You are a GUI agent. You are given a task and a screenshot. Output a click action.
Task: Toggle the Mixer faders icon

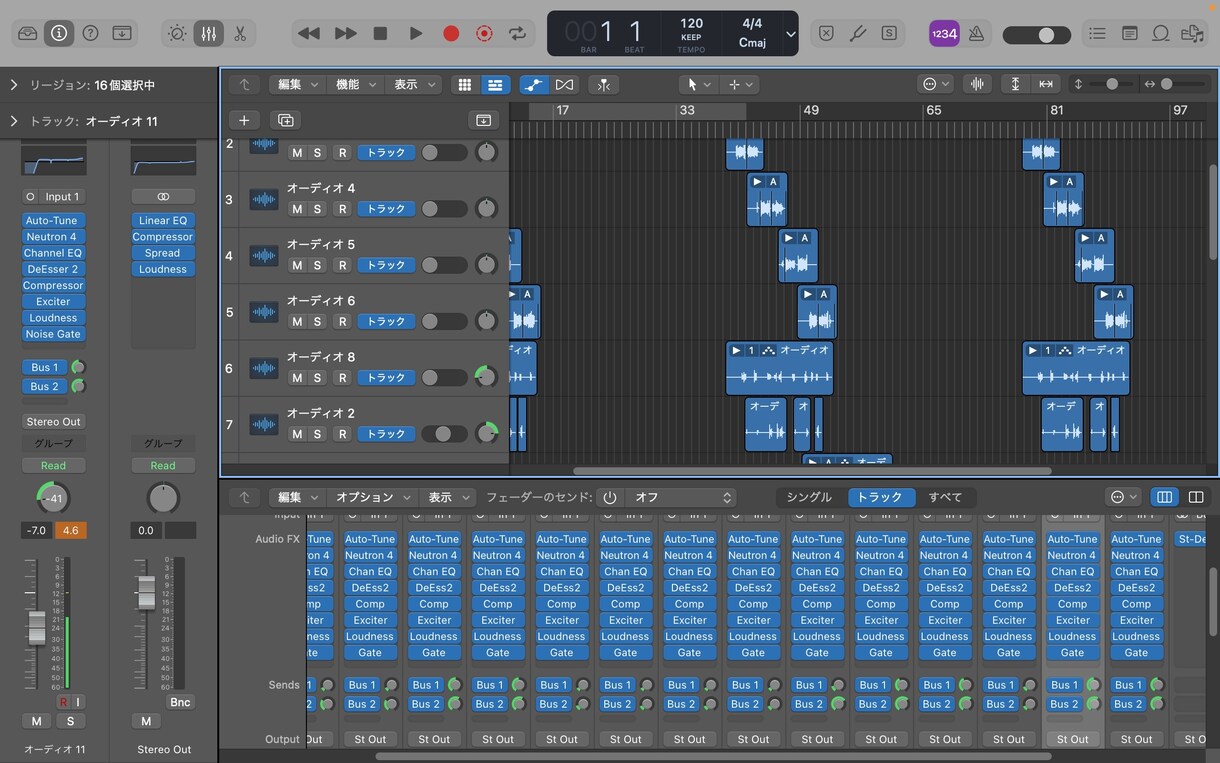(208, 33)
